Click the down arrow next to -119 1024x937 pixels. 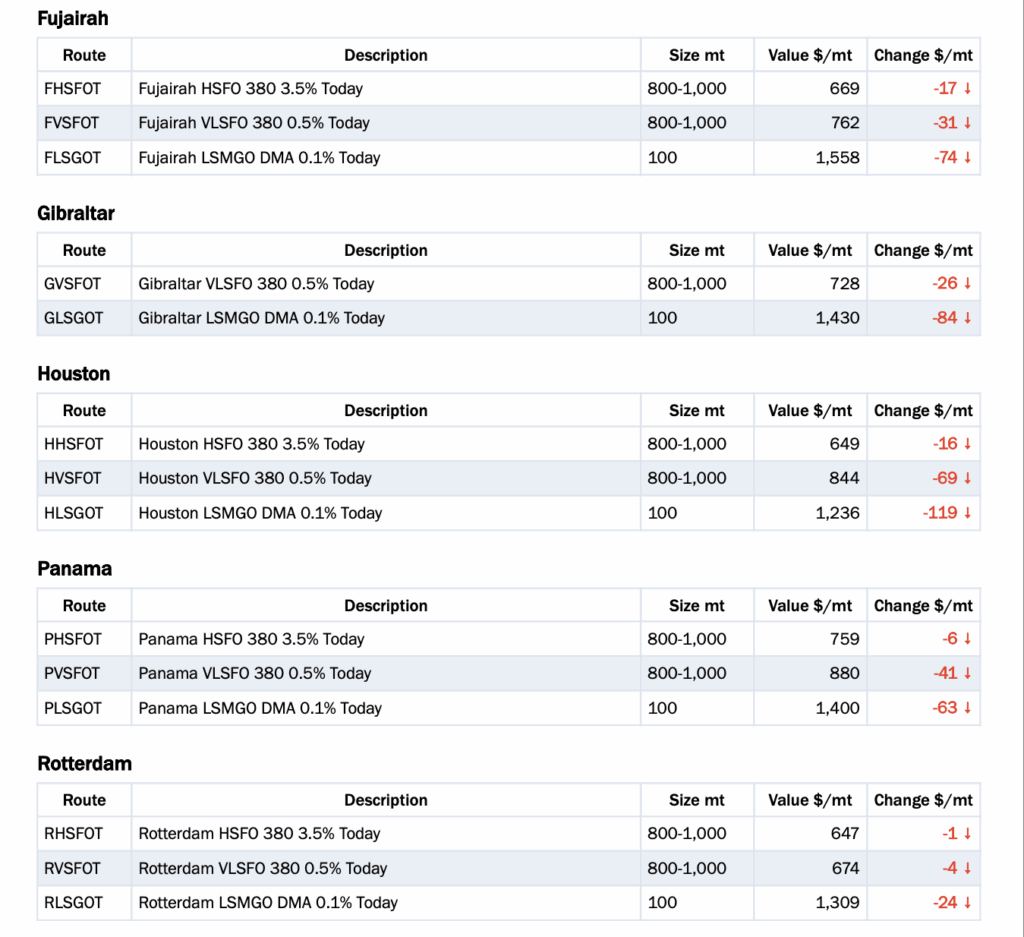[967, 513]
